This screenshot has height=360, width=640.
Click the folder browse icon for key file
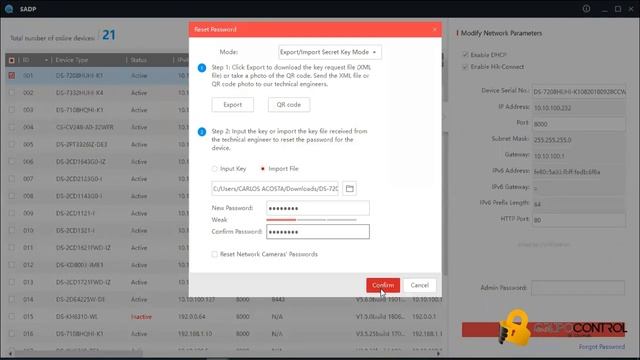pyautogui.click(x=349, y=189)
